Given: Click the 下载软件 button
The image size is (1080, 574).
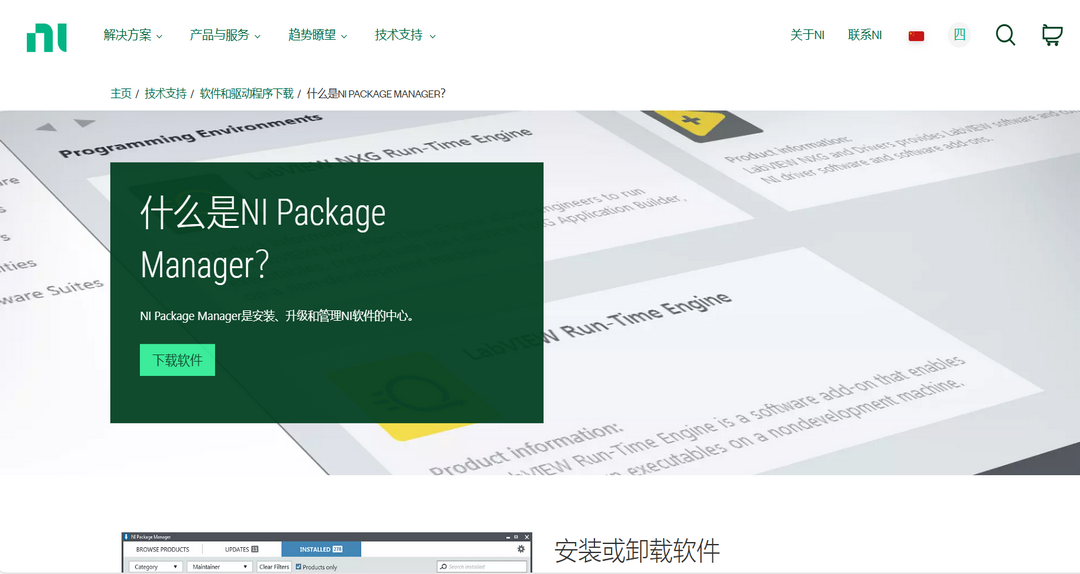Looking at the screenshot, I should pos(177,360).
